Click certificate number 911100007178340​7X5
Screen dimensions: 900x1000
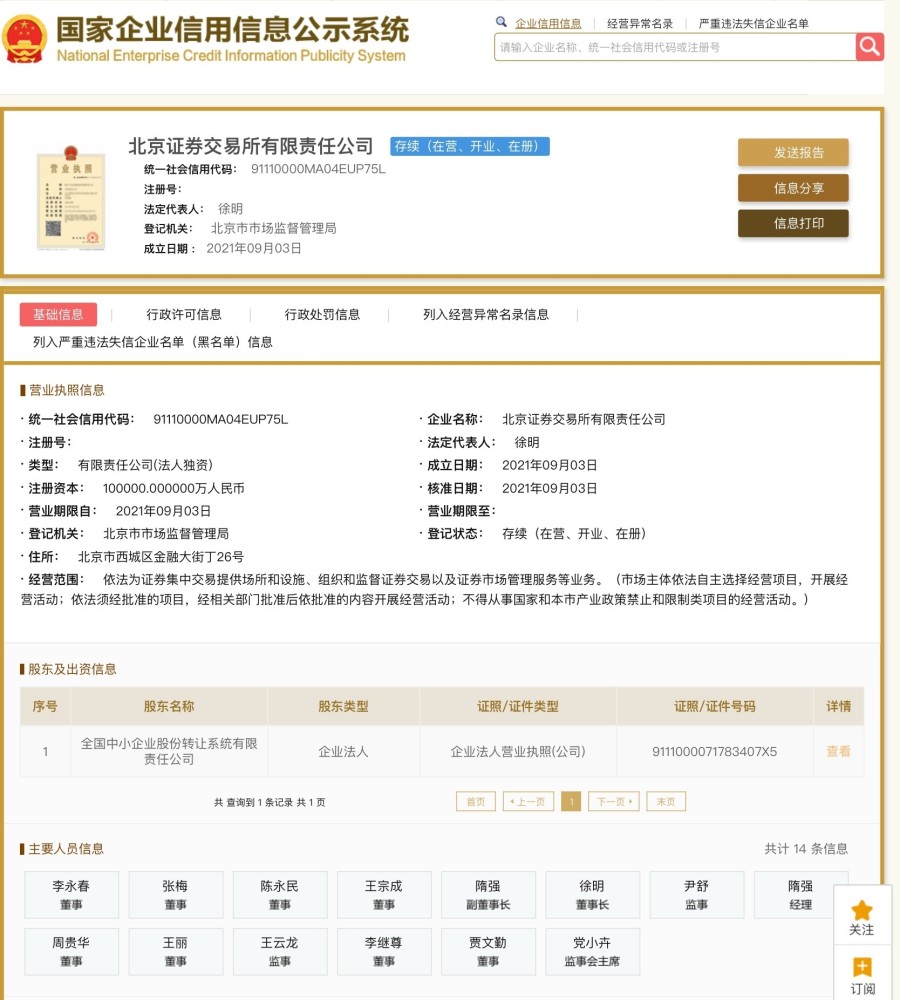714,751
